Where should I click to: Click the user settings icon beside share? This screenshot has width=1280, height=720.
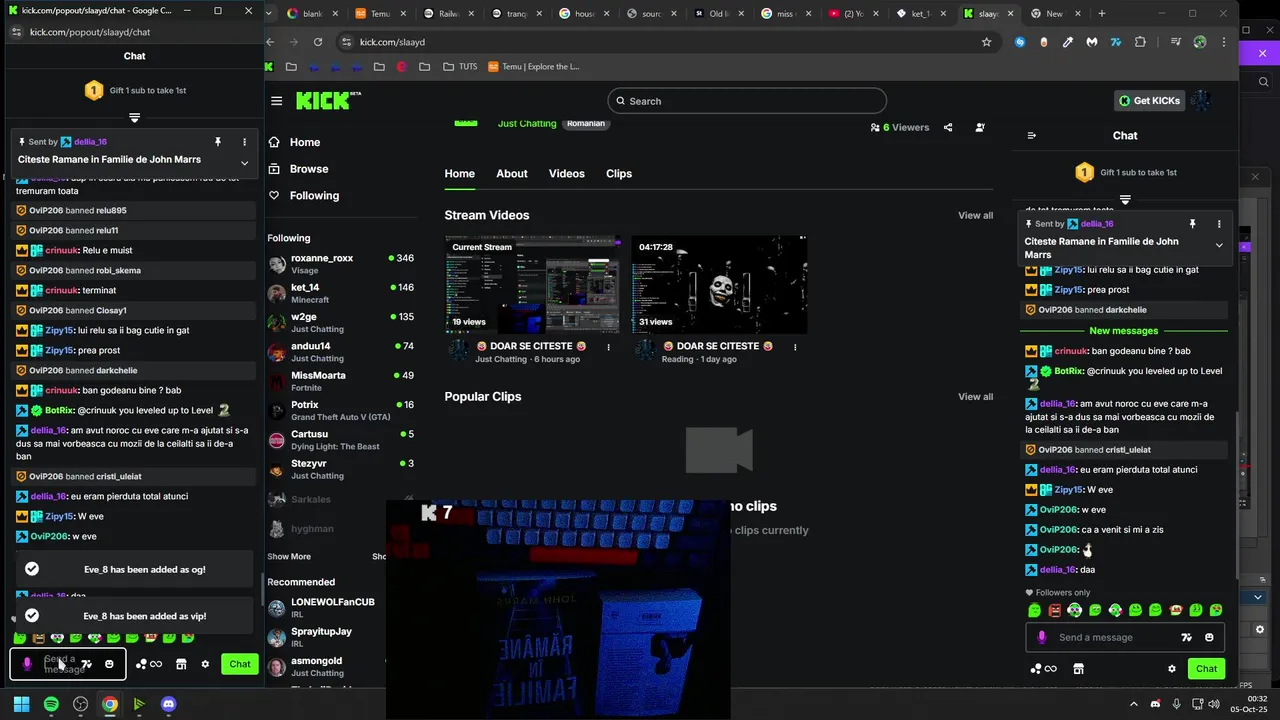click(x=979, y=127)
